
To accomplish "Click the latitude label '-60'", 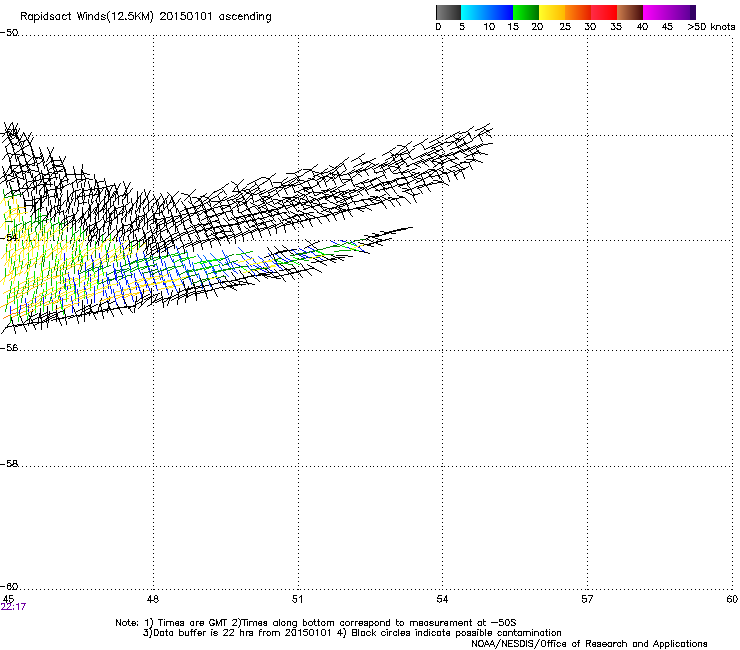I will click(x=9, y=587).
